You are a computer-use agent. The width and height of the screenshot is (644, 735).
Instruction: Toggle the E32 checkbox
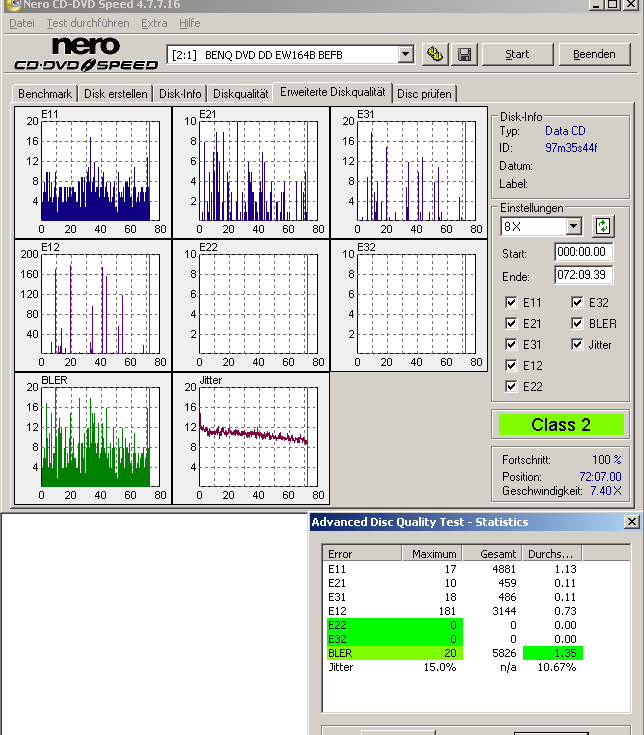point(578,302)
